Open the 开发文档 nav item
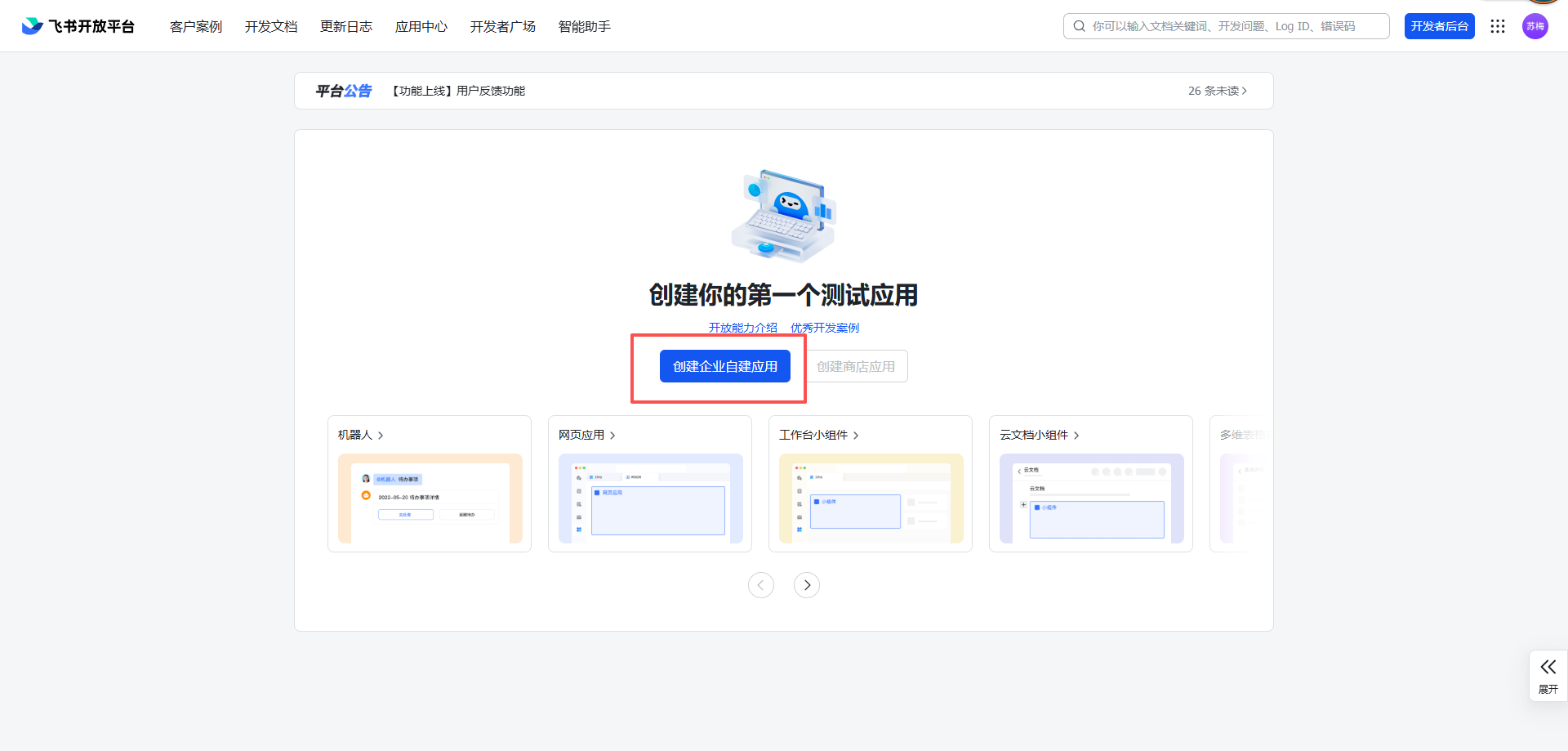The height and width of the screenshot is (751, 1568). coord(271,26)
